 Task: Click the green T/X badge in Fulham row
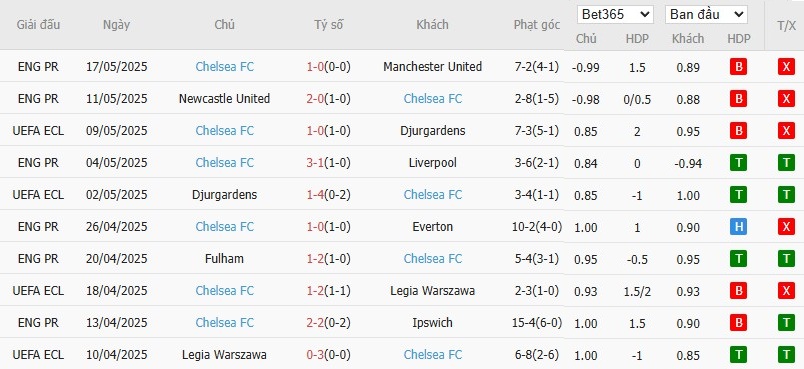[x=786, y=259]
